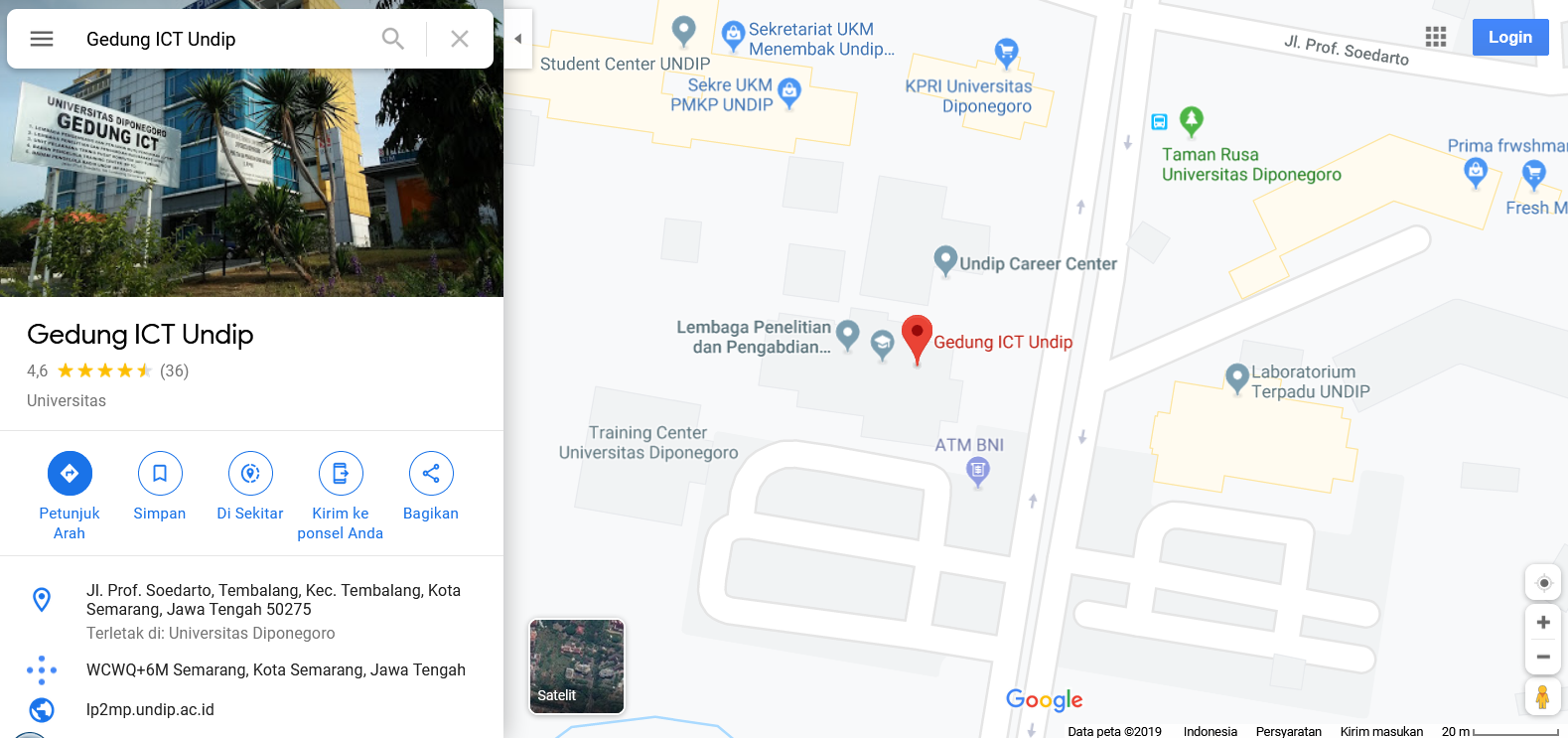The width and height of the screenshot is (1568, 738).
Task: Open Di Sekitar nearby search
Action: click(250, 473)
